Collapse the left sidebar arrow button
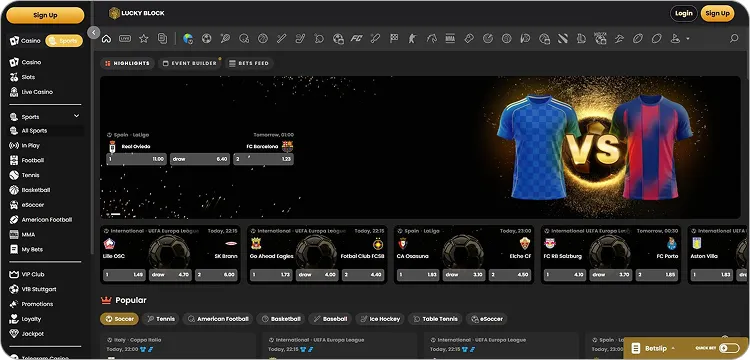750x360 pixels. [x=94, y=33]
